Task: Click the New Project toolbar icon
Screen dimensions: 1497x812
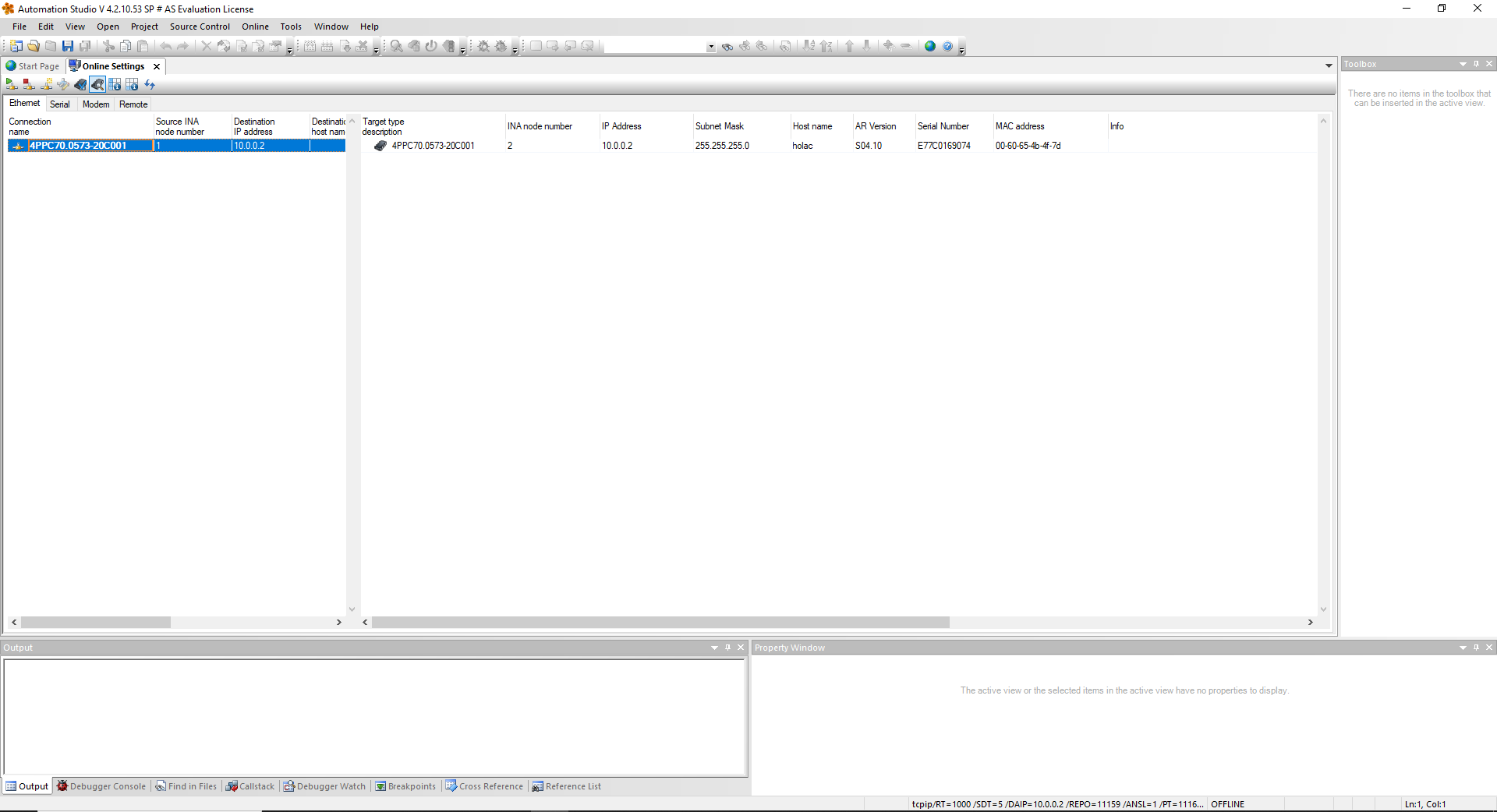Action: [x=16, y=46]
